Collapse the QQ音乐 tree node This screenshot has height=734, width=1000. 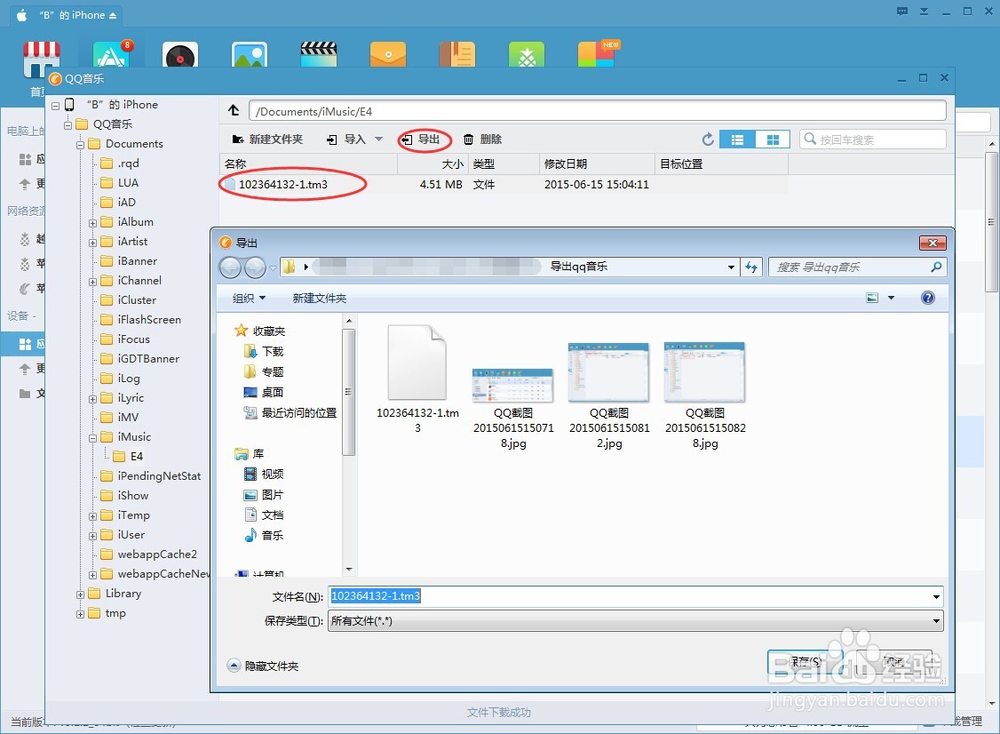click(x=68, y=125)
